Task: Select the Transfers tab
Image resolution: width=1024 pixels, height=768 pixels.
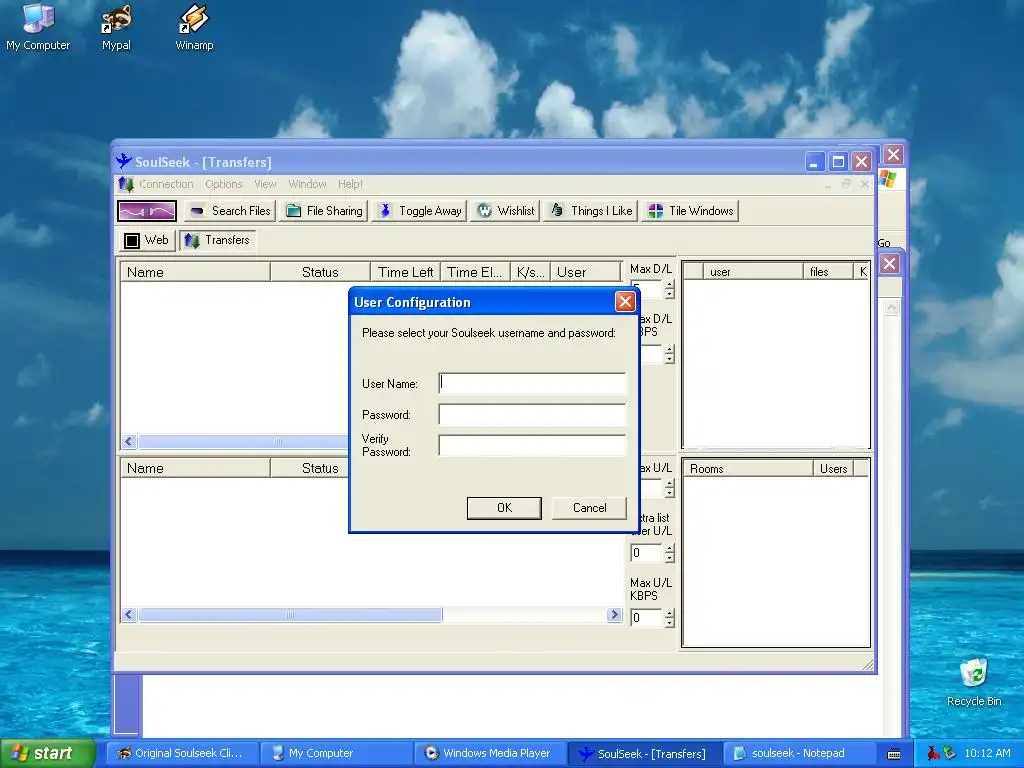Action: tap(217, 240)
